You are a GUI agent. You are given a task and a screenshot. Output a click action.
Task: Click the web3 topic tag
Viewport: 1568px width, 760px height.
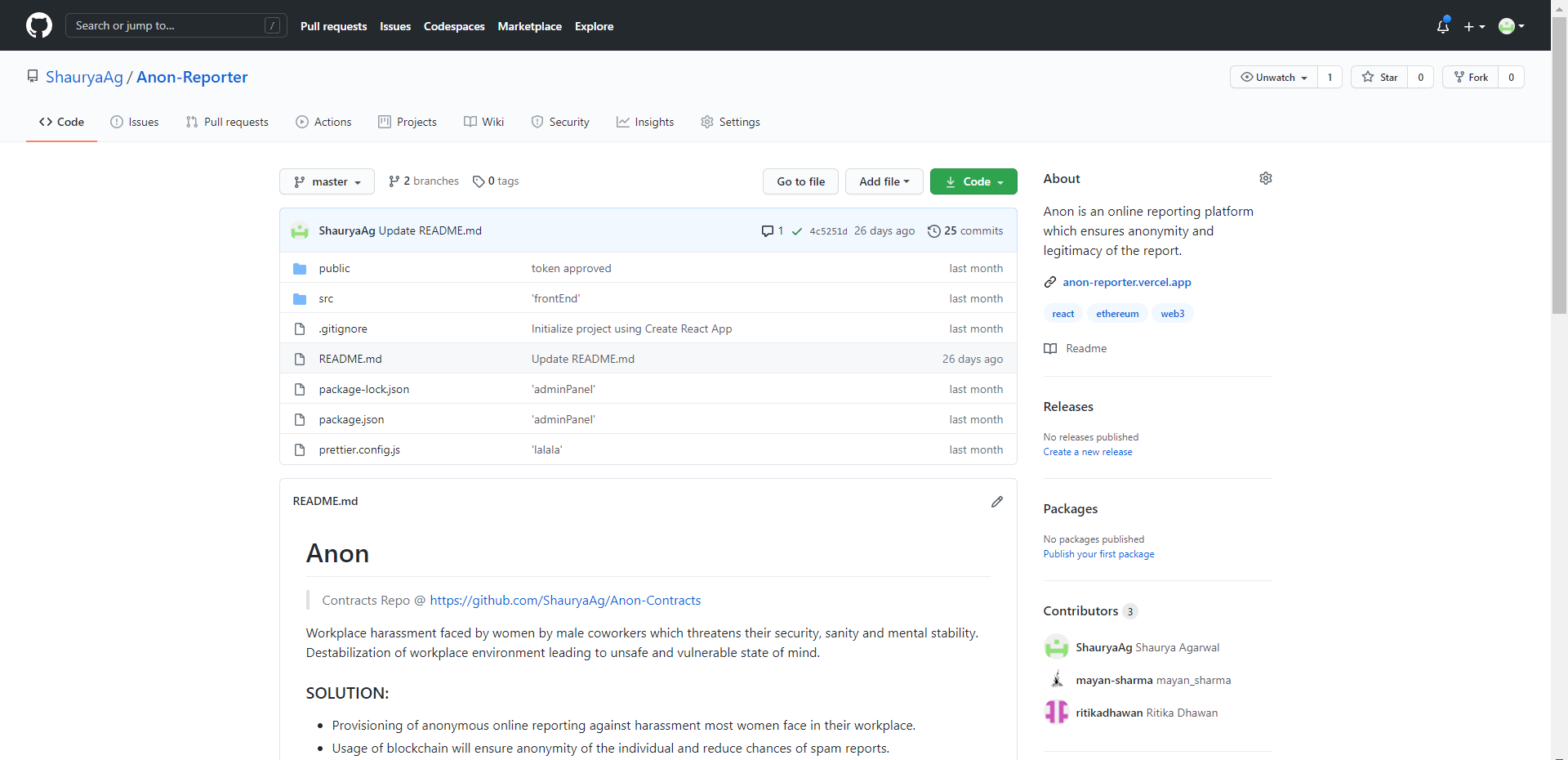coord(1173,314)
